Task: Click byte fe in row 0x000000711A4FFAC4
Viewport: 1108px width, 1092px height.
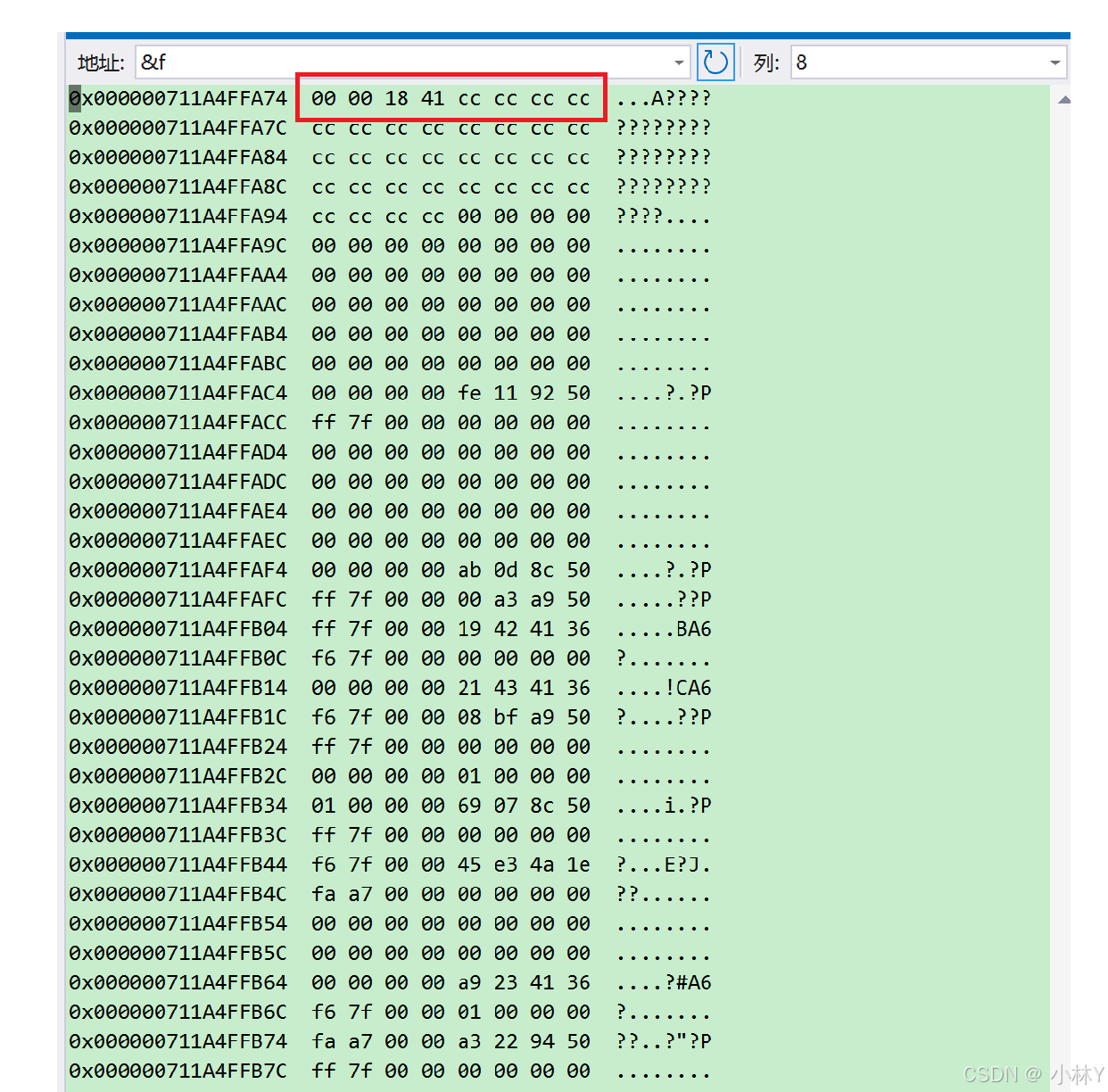Action: coord(469,393)
